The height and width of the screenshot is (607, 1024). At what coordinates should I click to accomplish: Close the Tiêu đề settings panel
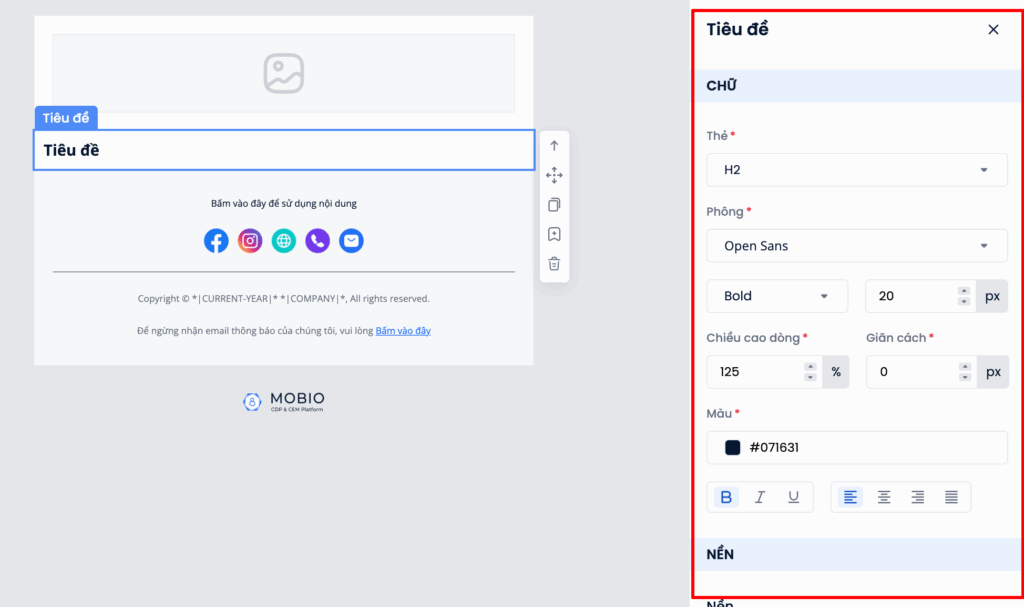(993, 30)
